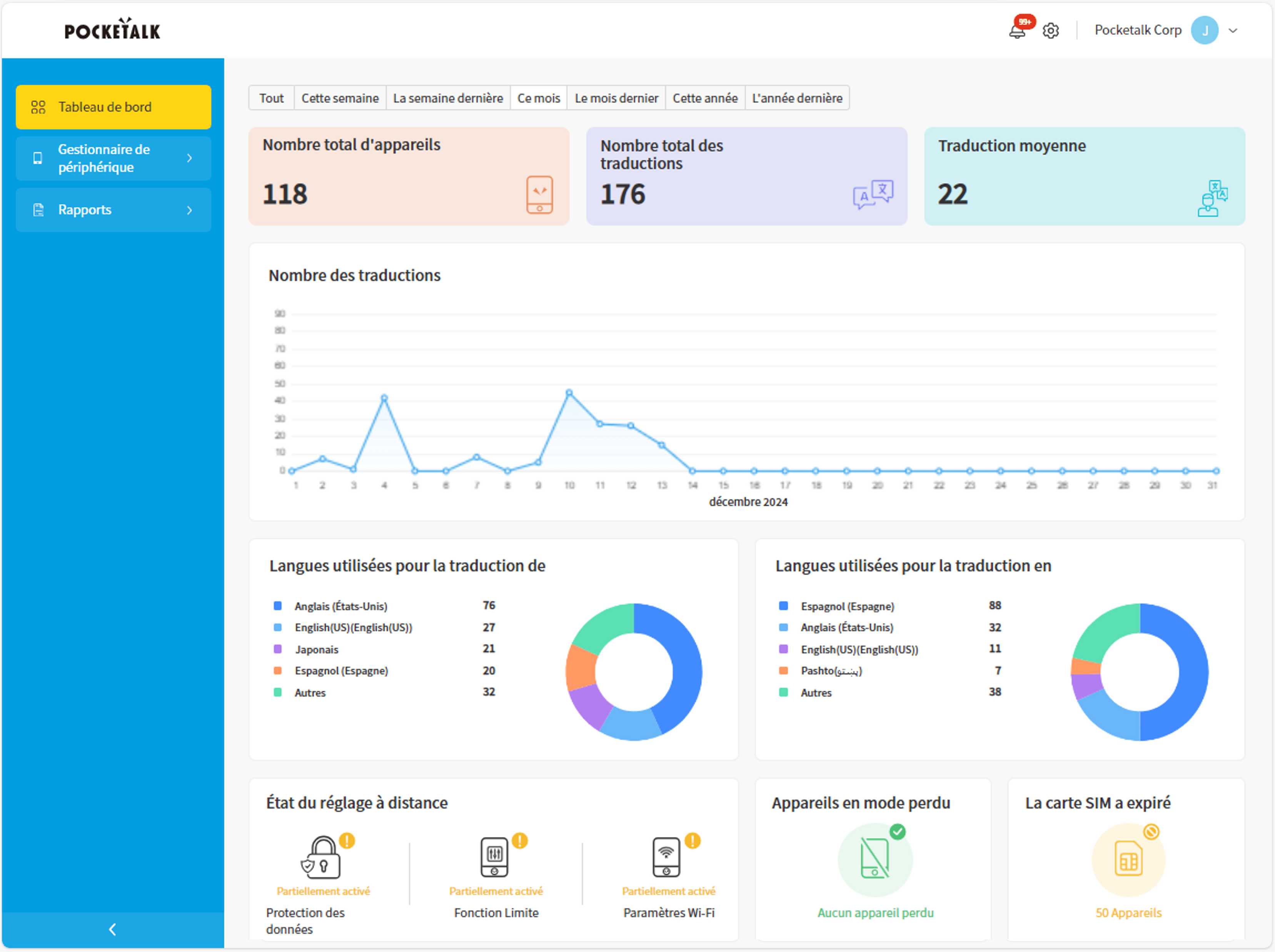Expand Gestionnaire de périphérique menu
The width and height of the screenshot is (1275, 952).
click(x=113, y=158)
